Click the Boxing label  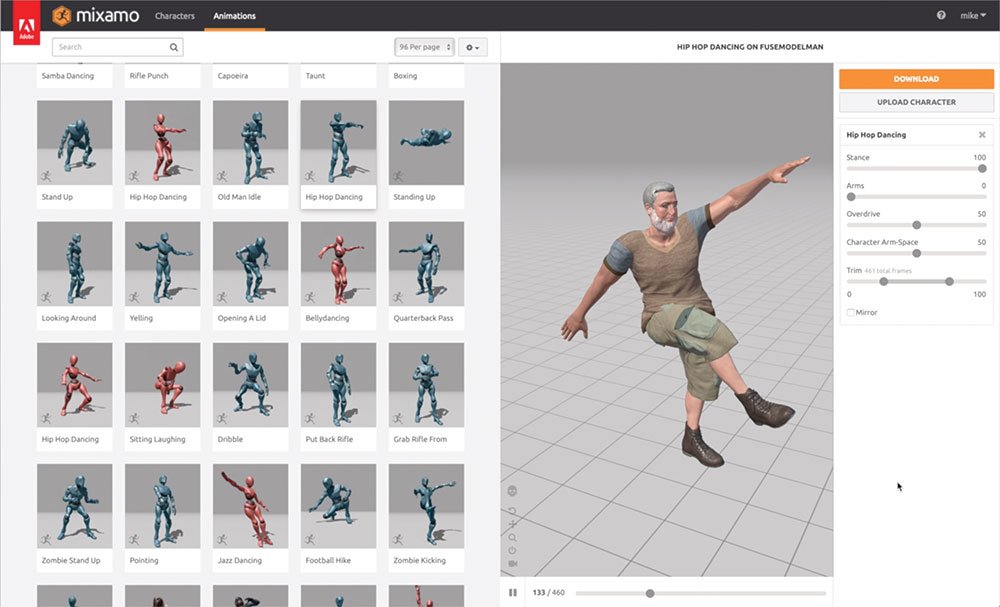pos(405,76)
